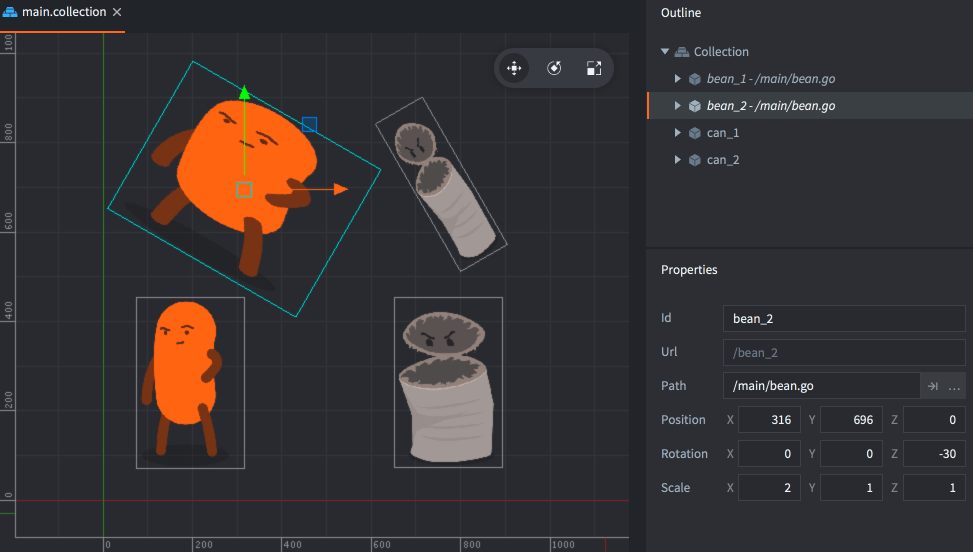Viewport: 973px width, 552px height.
Task: Click the Rotation Z field showing -30
Action: [933, 454]
